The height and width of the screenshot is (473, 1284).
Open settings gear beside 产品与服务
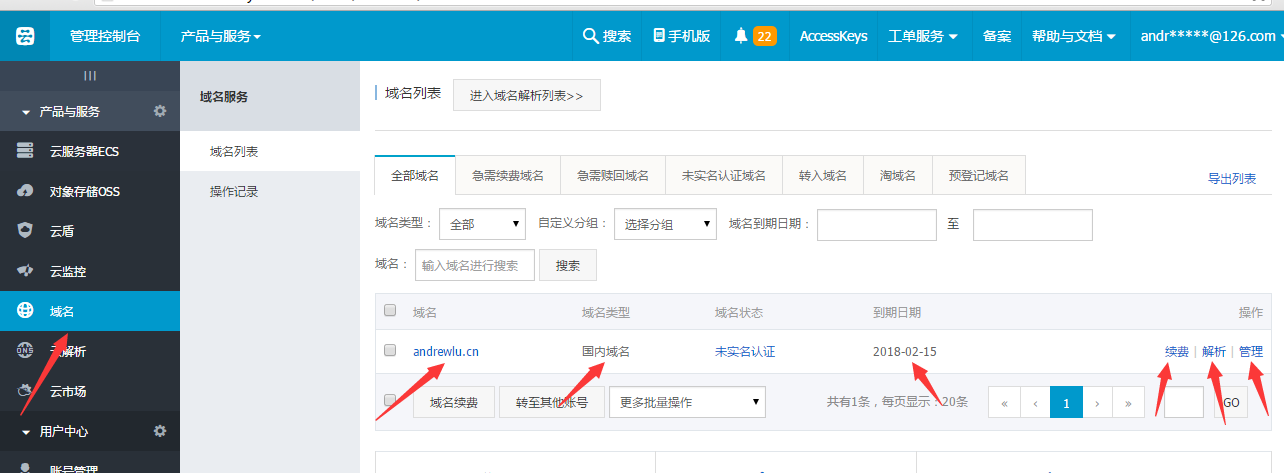click(x=160, y=111)
